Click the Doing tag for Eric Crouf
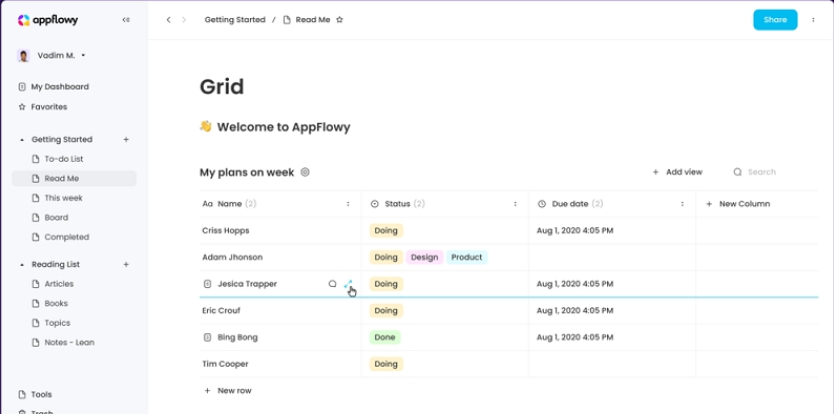This screenshot has height=414, width=834. [x=386, y=310]
